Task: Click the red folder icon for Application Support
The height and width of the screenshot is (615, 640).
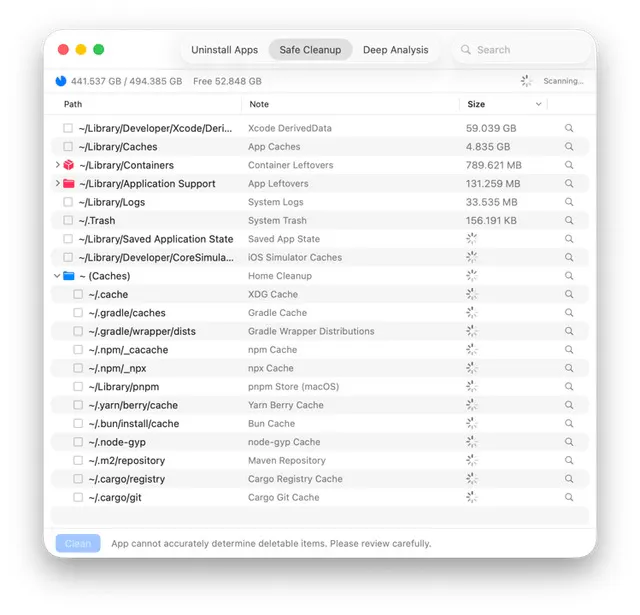Action: click(69, 184)
